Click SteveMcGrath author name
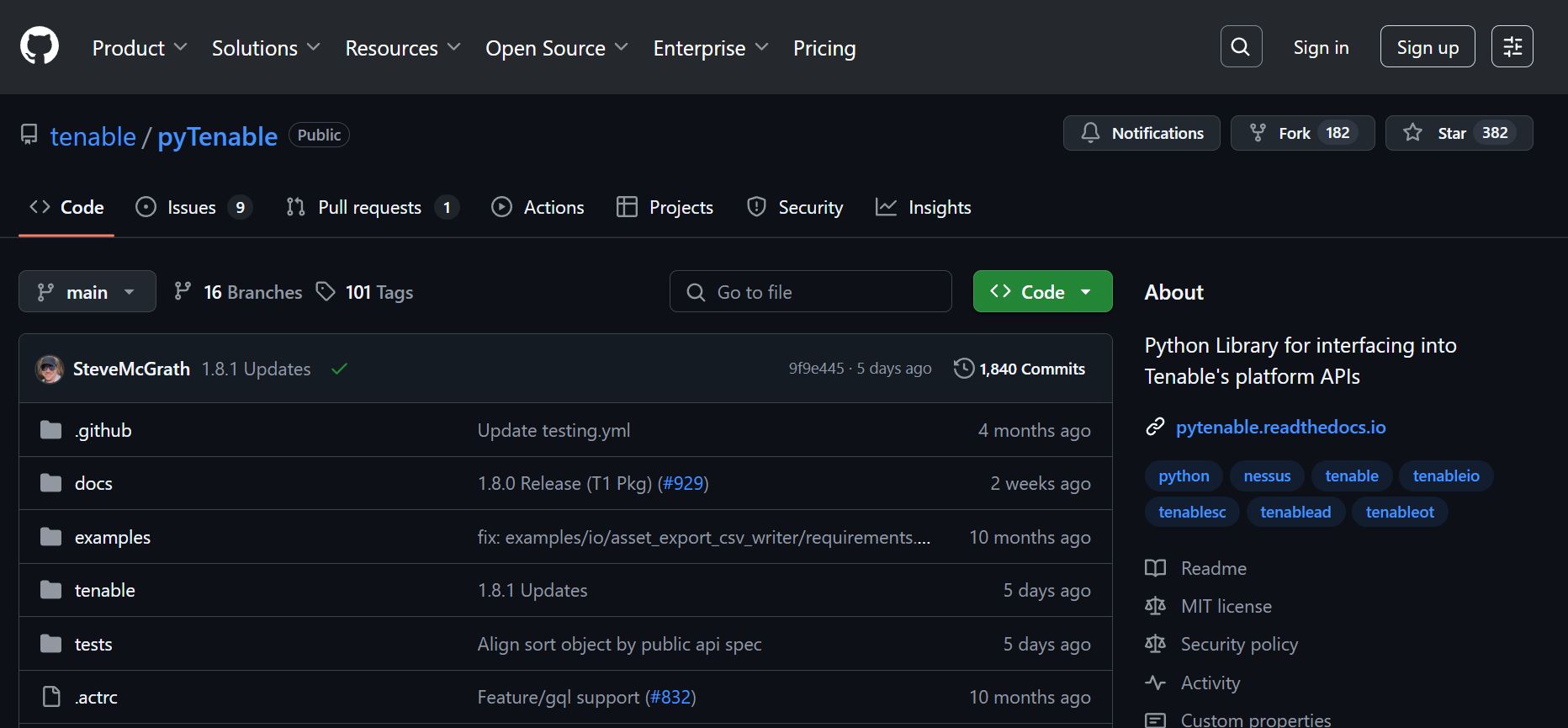This screenshot has width=1568, height=728. point(131,369)
